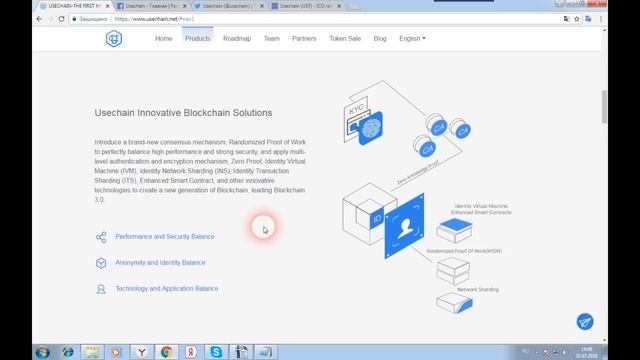
Task: Open Google Chrome from the taskbar
Action: coord(166,352)
